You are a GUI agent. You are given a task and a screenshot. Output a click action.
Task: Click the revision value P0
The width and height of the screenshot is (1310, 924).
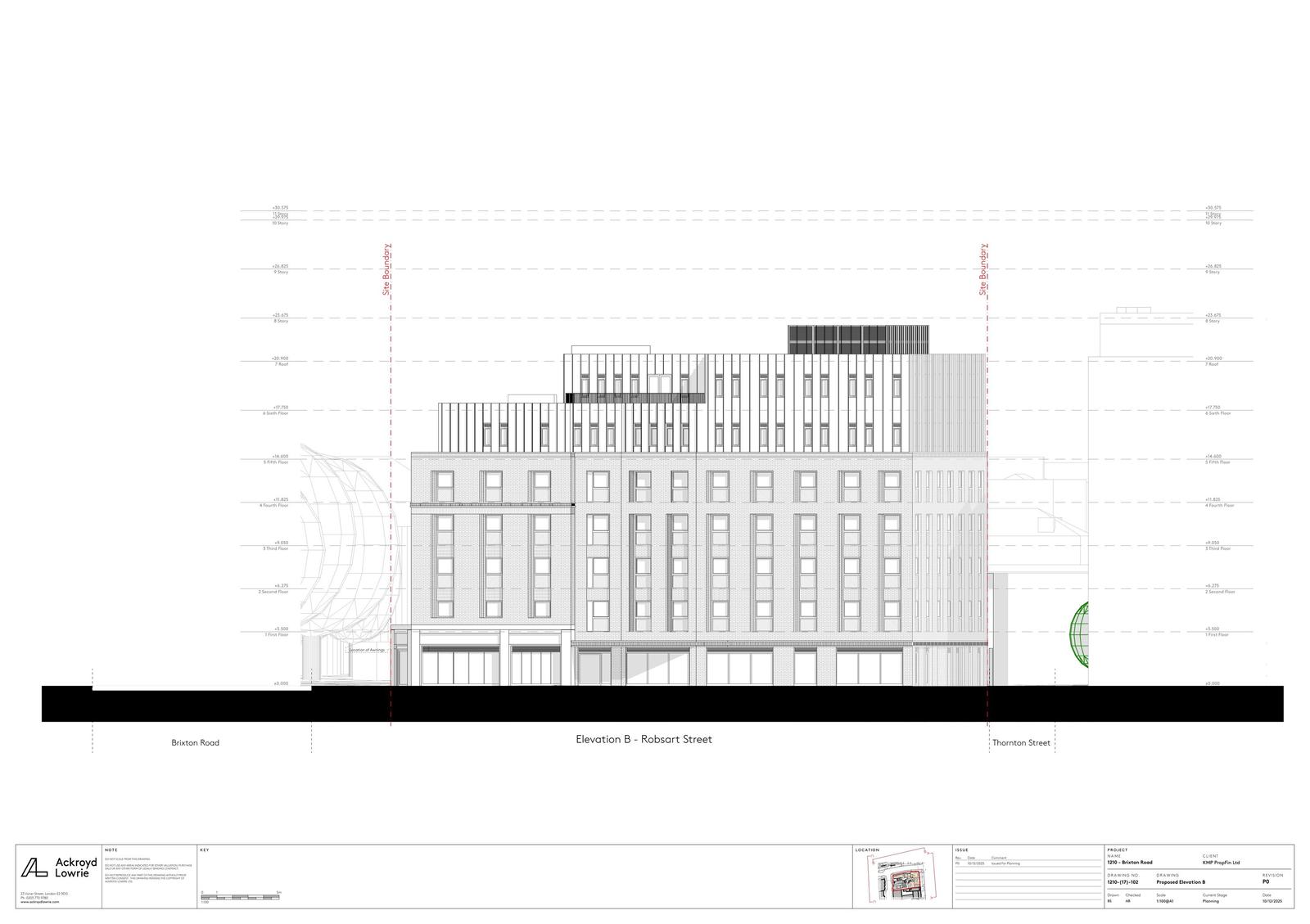1266,882
